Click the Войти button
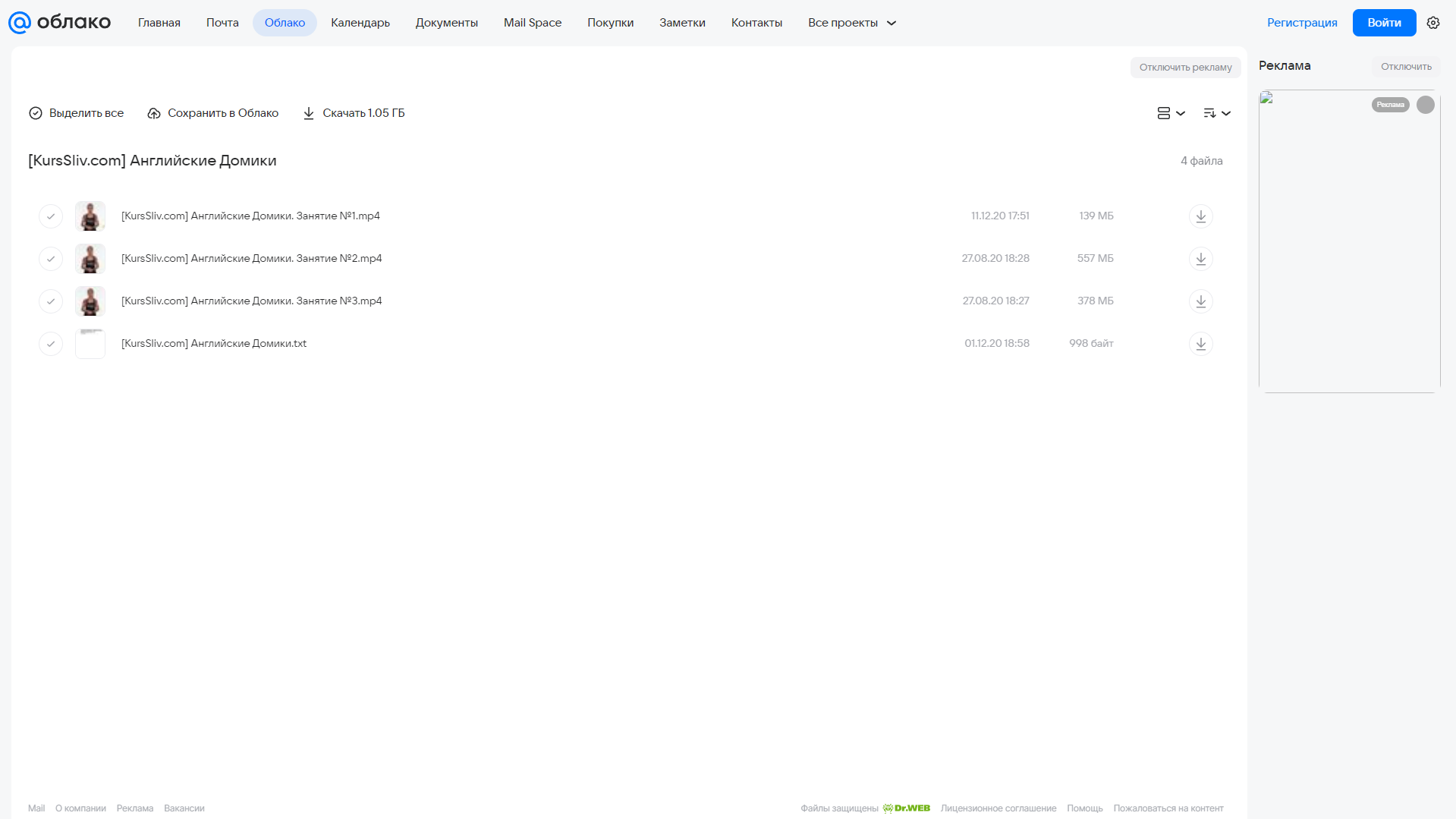Screen dimensions: 1456x819 pos(1384,23)
